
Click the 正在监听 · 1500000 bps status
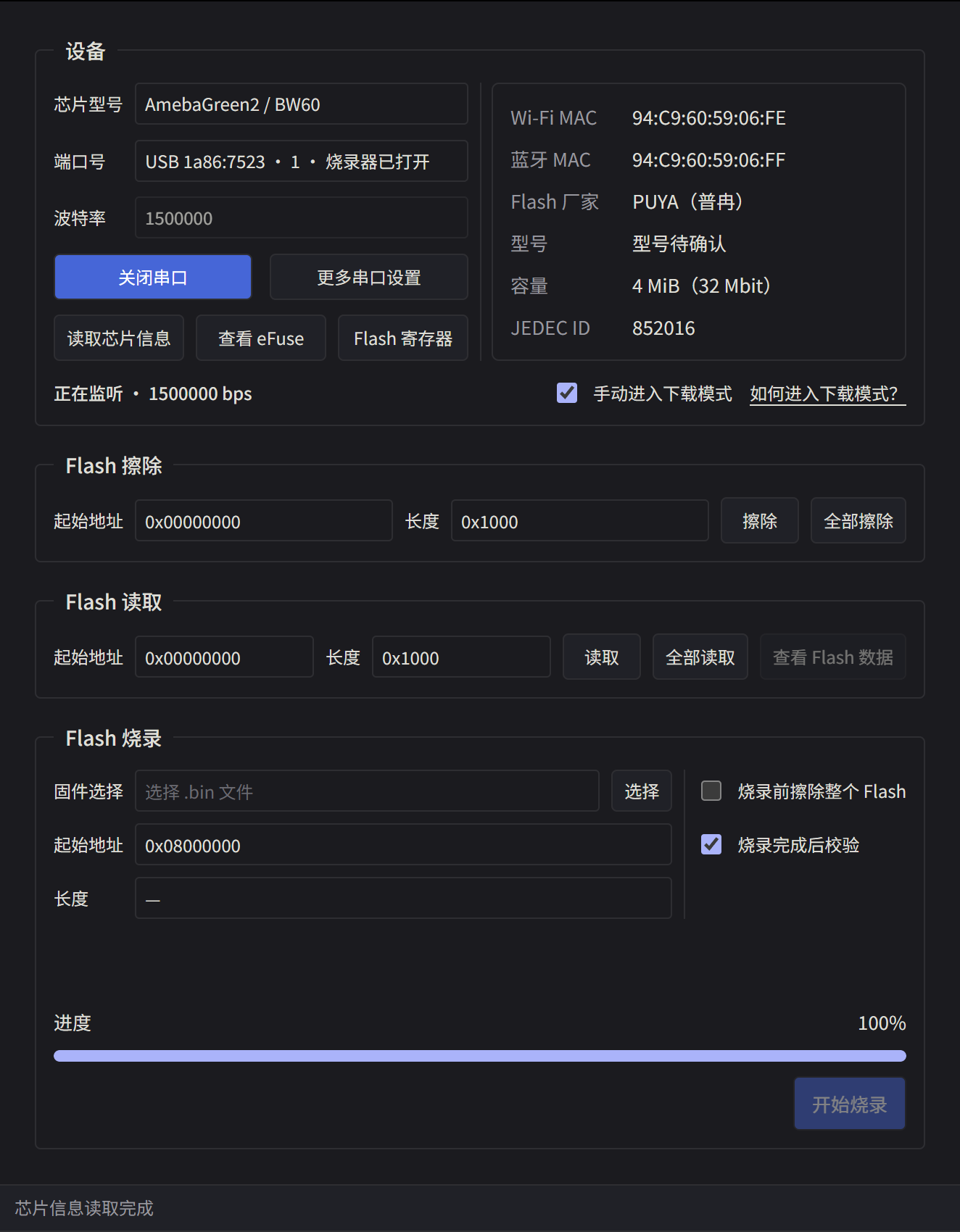click(153, 394)
